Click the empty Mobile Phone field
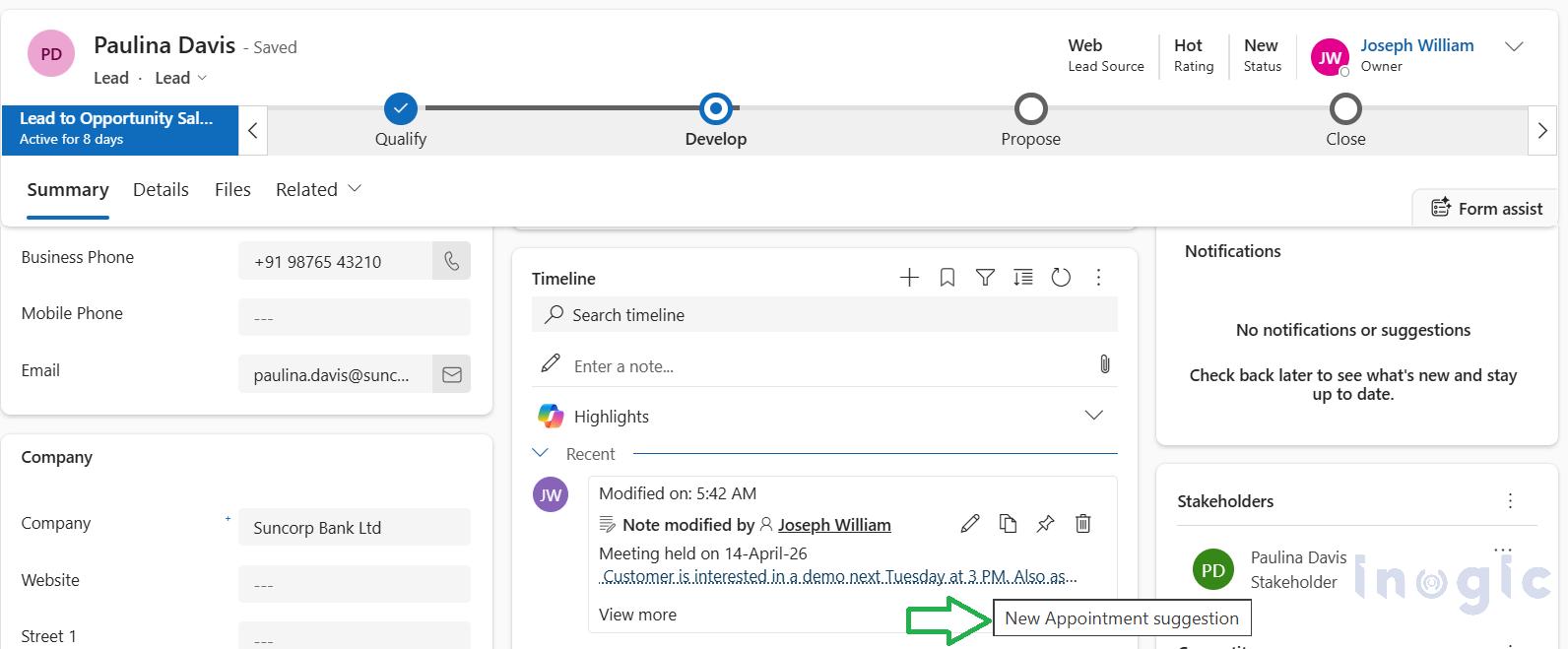The image size is (1568, 649). (x=355, y=317)
